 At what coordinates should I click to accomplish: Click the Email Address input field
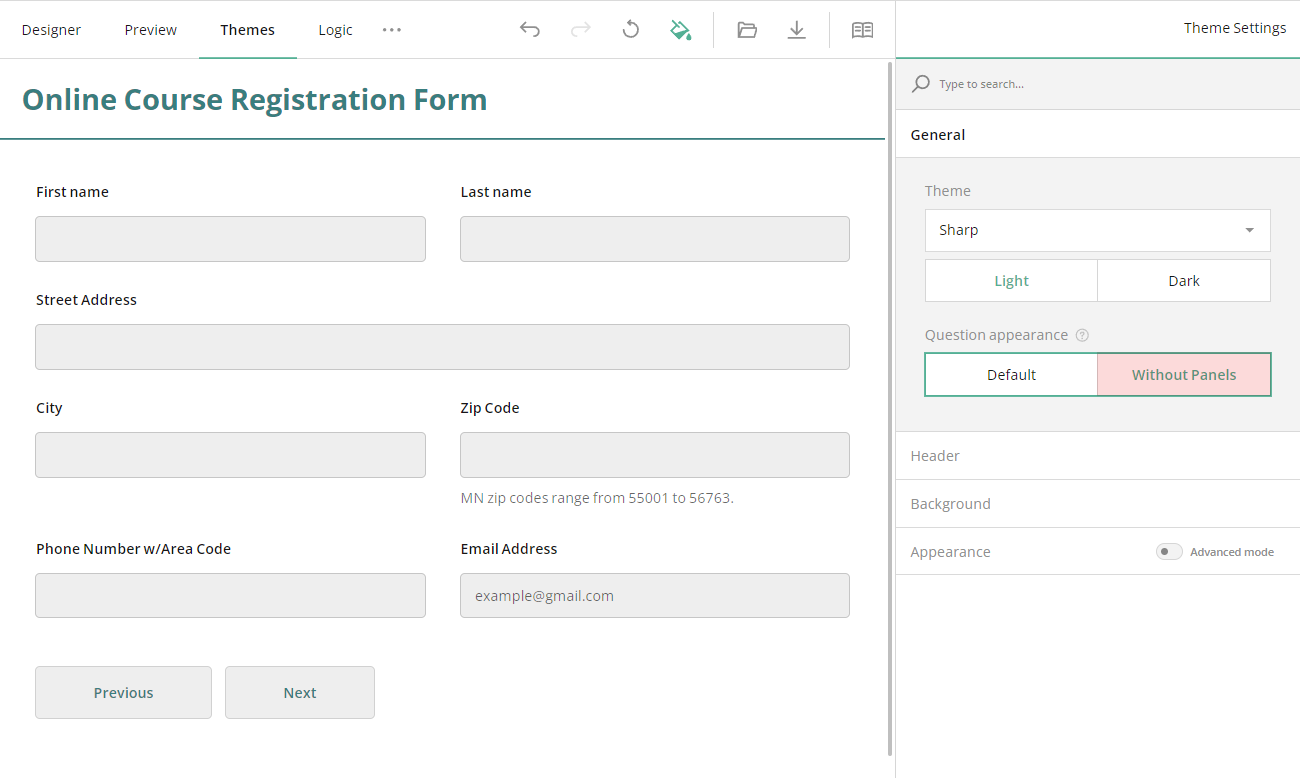655,595
